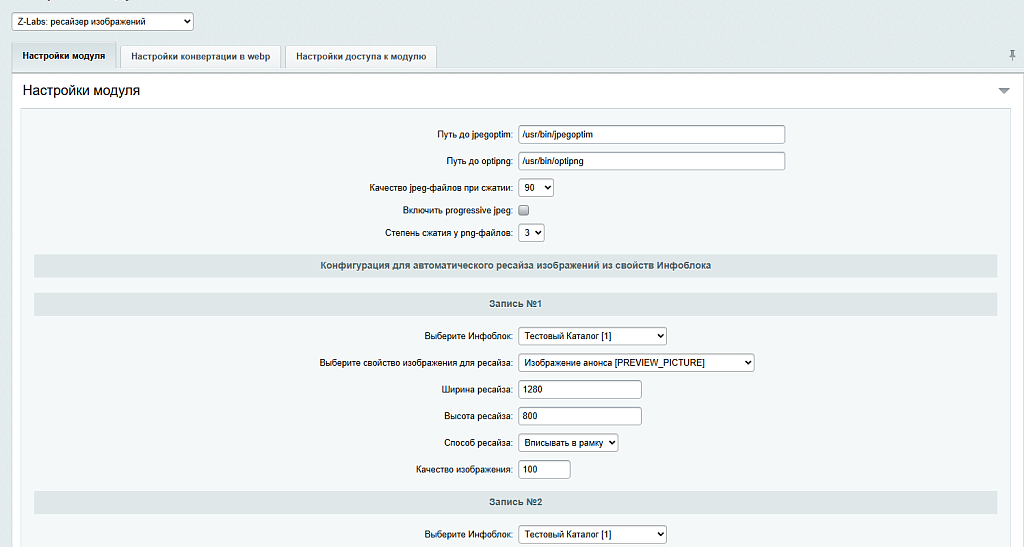Open the Инфоблок dropdown under Запись №1
This screenshot has height=547, width=1024.
pos(592,336)
